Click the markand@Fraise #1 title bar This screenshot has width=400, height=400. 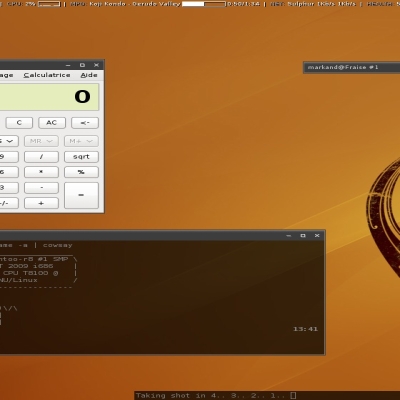point(352,67)
